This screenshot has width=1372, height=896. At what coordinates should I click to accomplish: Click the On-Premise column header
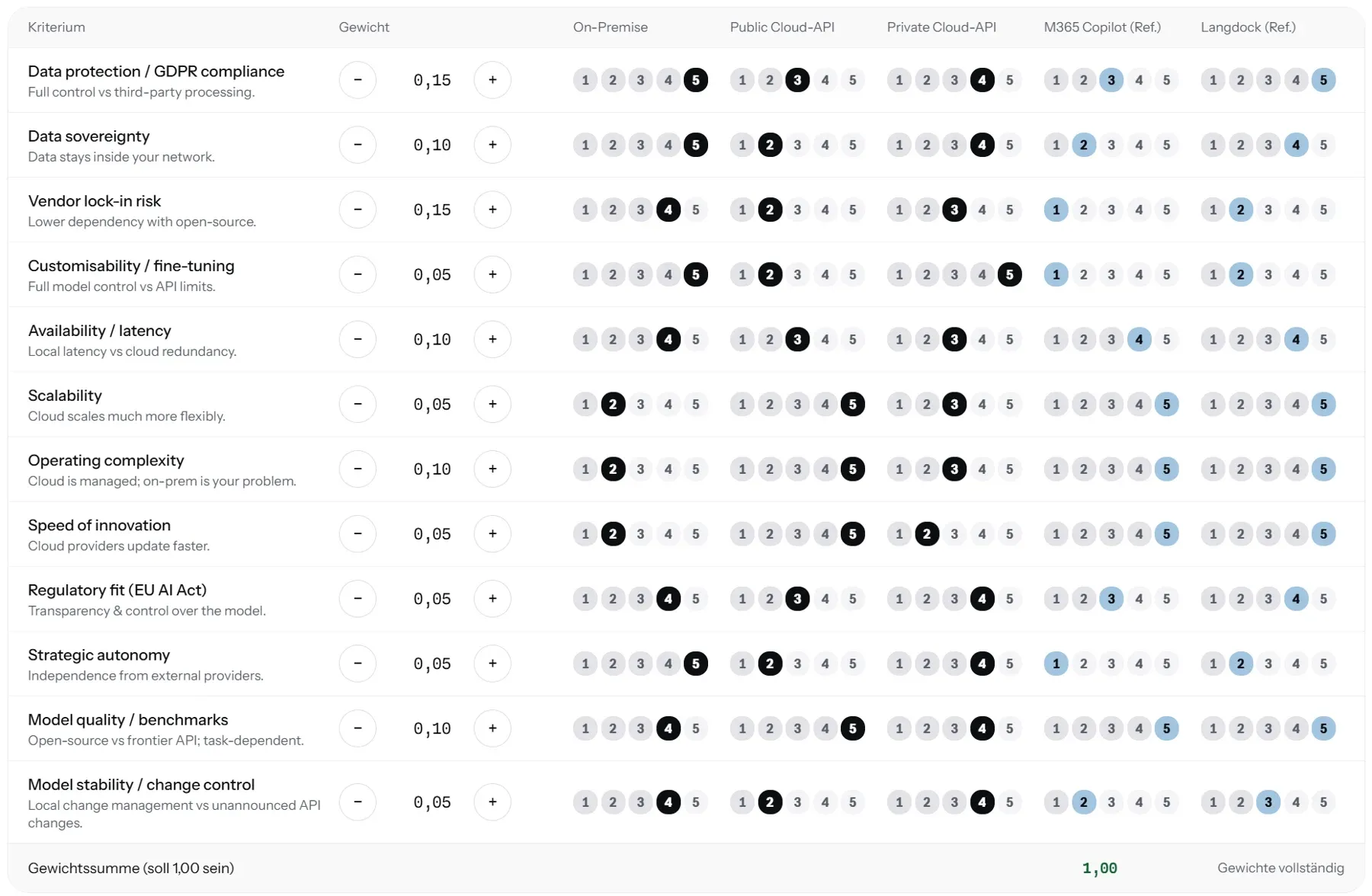[611, 27]
